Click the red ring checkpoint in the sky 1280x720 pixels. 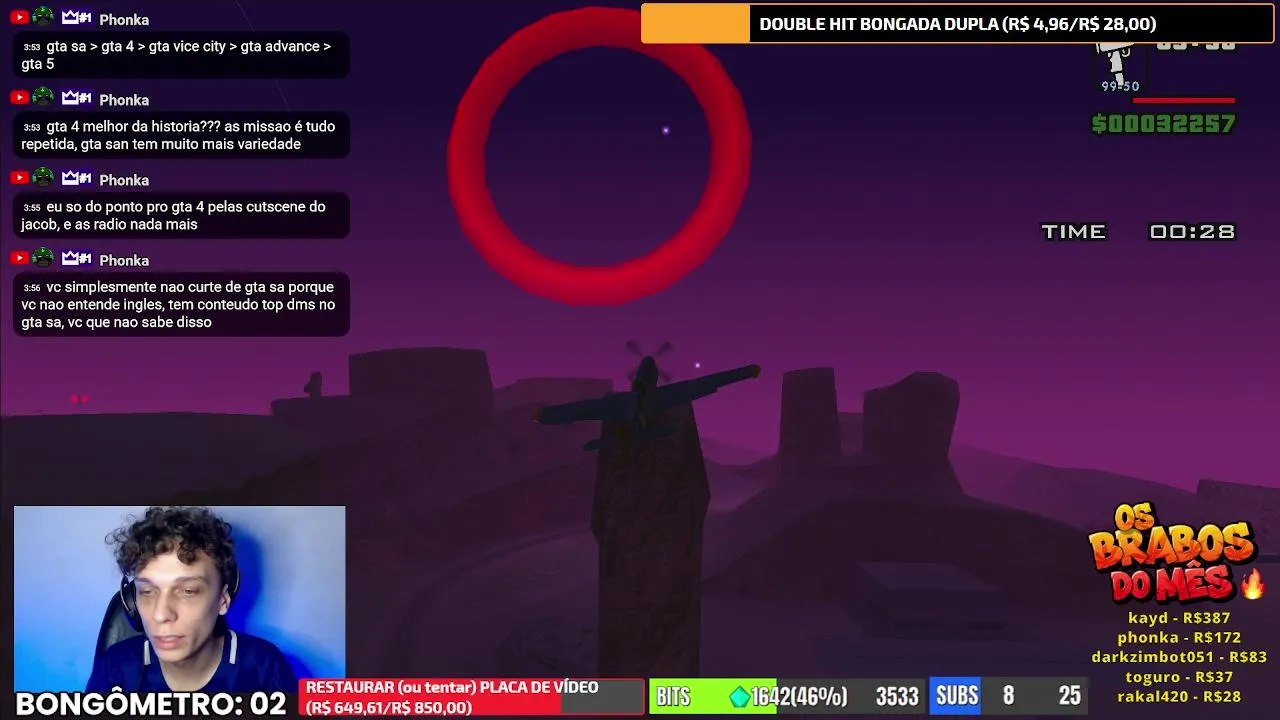tap(598, 157)
